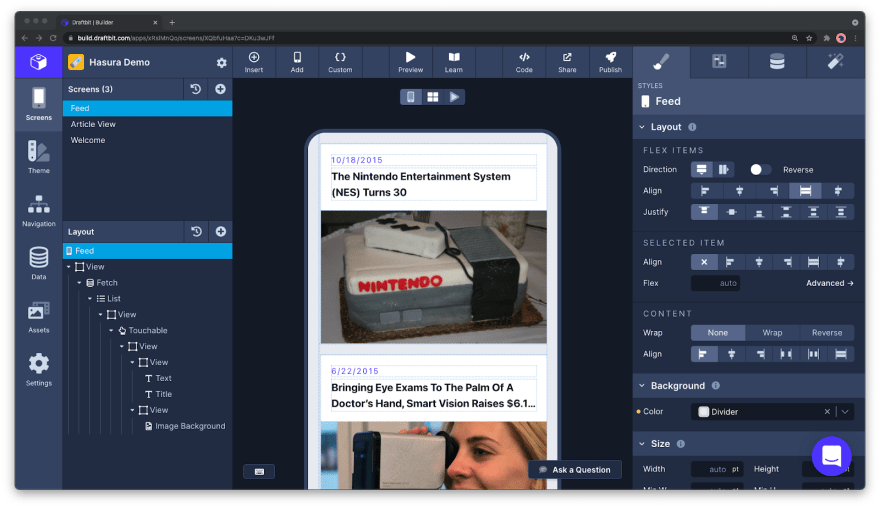Image resolution: width=880 pixels, height=508 pixels.
Task: Click the Flex auto input field
Action: pyautogui.click(x=715, y=283)
